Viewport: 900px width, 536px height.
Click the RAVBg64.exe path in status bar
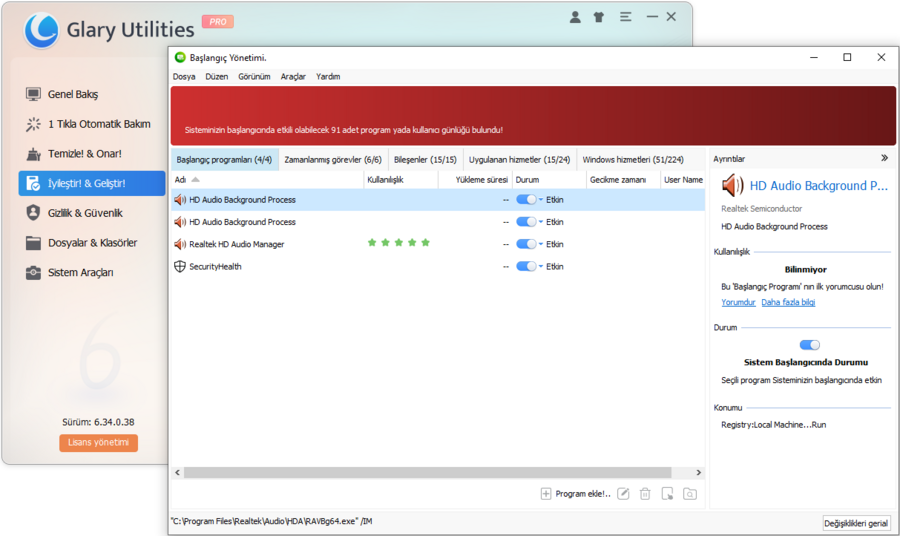tap(271, 521)
